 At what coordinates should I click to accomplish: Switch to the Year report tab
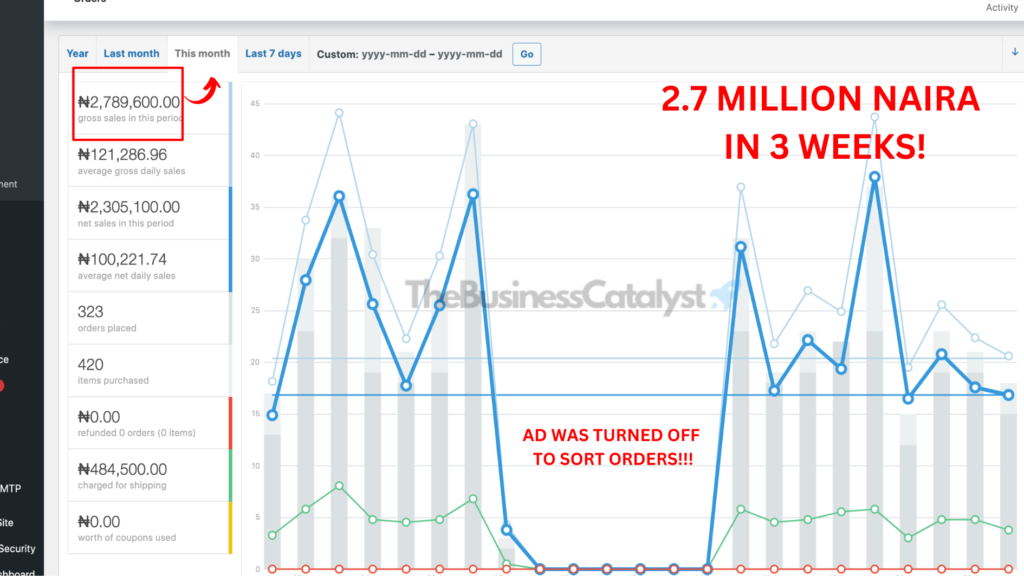coord(77,54)
